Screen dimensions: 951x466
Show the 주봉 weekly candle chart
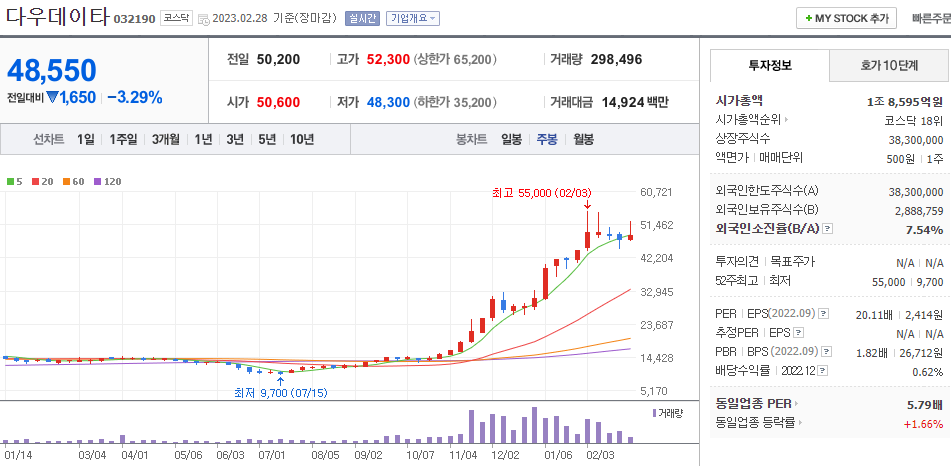547,139
